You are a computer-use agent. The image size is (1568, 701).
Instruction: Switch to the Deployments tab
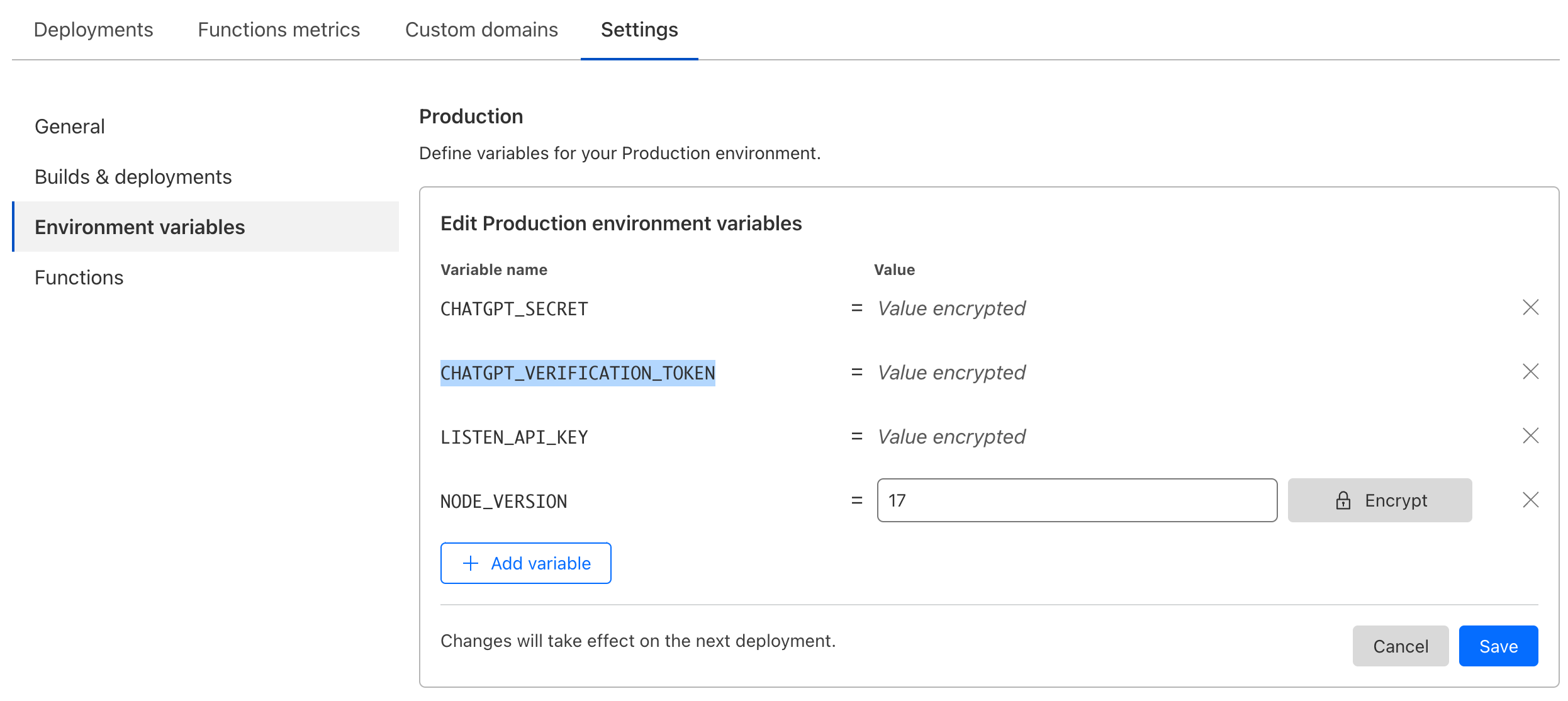point(93,30)
